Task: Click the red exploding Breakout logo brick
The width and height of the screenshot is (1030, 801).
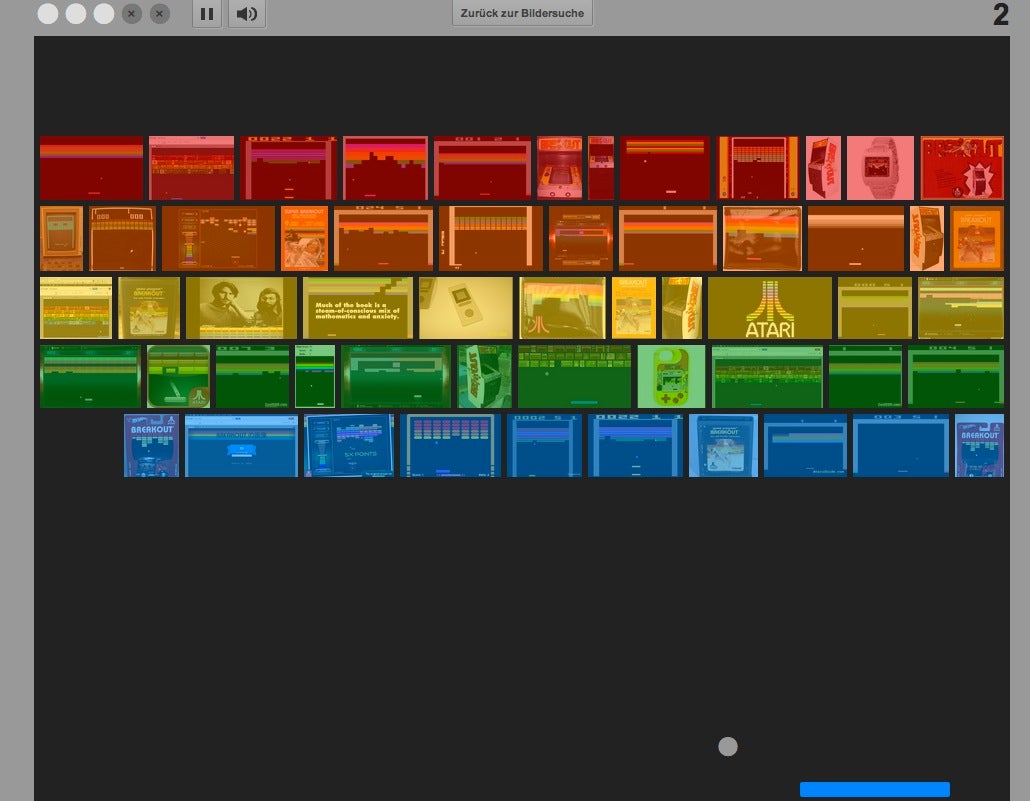Action: [964, 168]
